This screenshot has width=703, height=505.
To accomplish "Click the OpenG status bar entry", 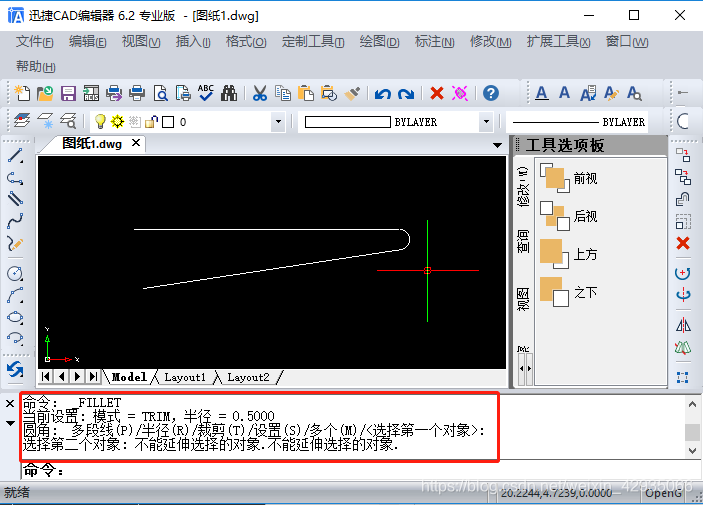I will pos(663,493).
